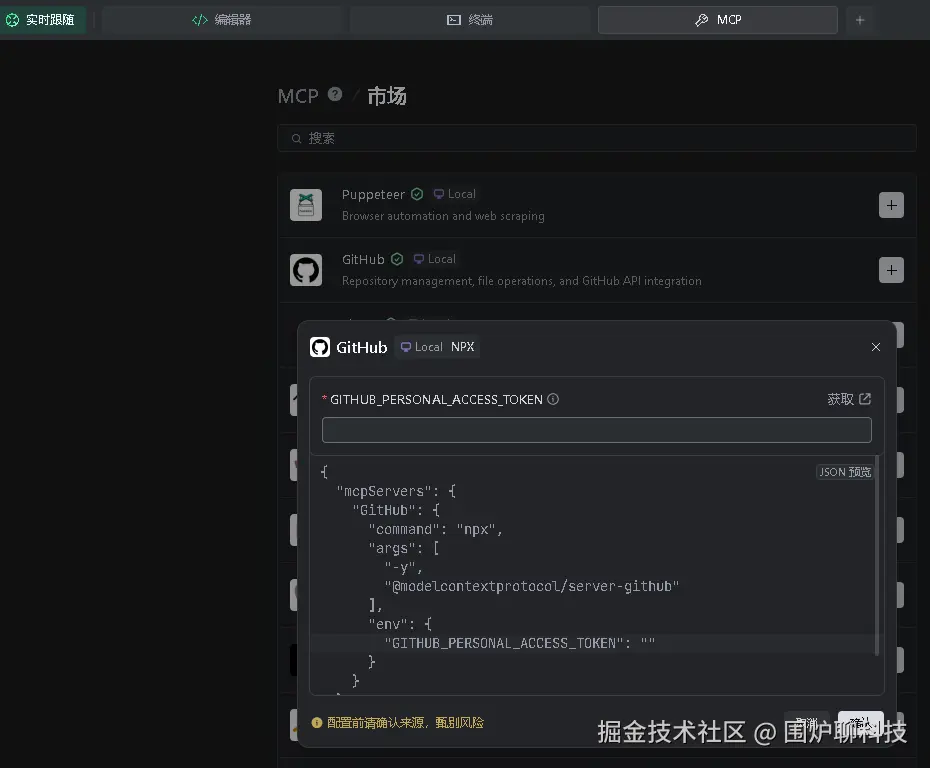This screenshot has height=768, width=930.
Task: Click the search magnifier icon in the search bar
Action: coord(295,138)
